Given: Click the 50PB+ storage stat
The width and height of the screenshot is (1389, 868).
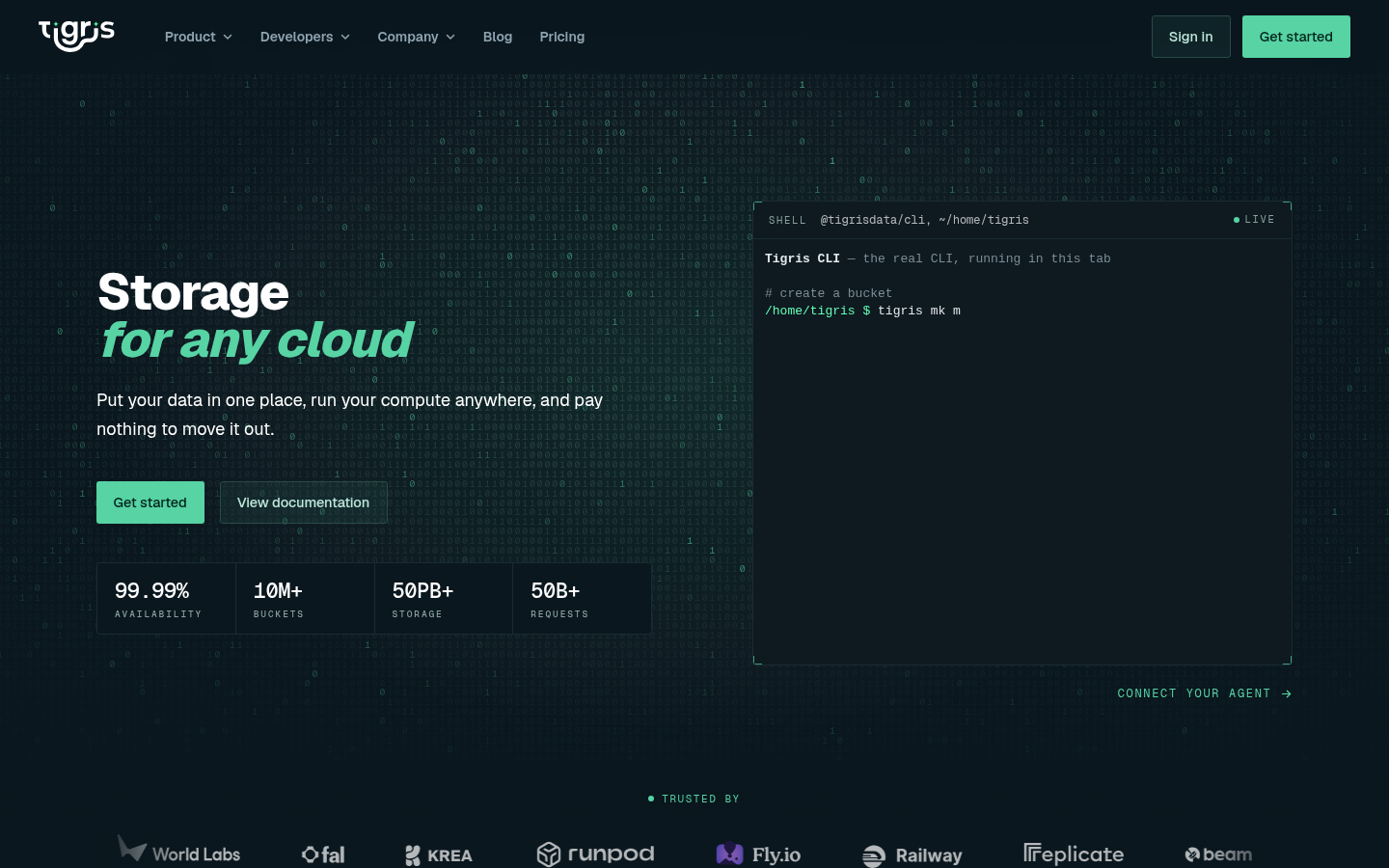Looking at the screenshot, I should pyautogui.click(x=444, y=599).
